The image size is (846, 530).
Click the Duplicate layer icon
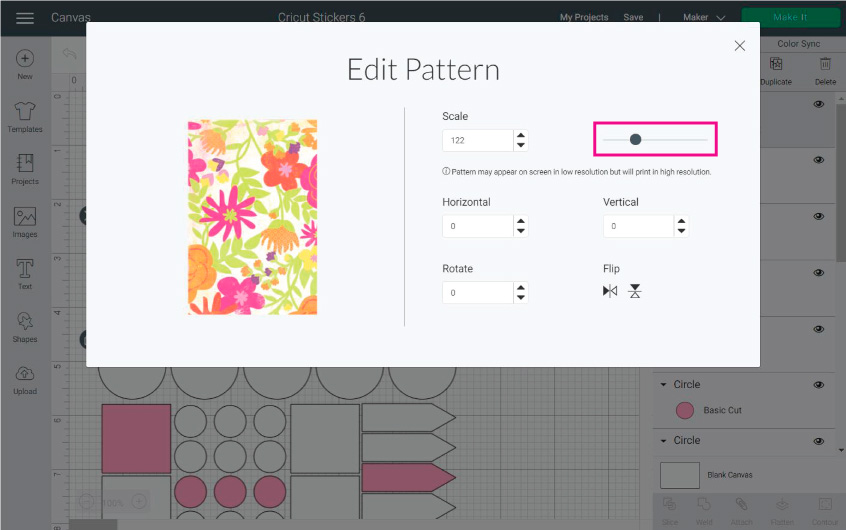pyautogui.click(x=776, y=64)
